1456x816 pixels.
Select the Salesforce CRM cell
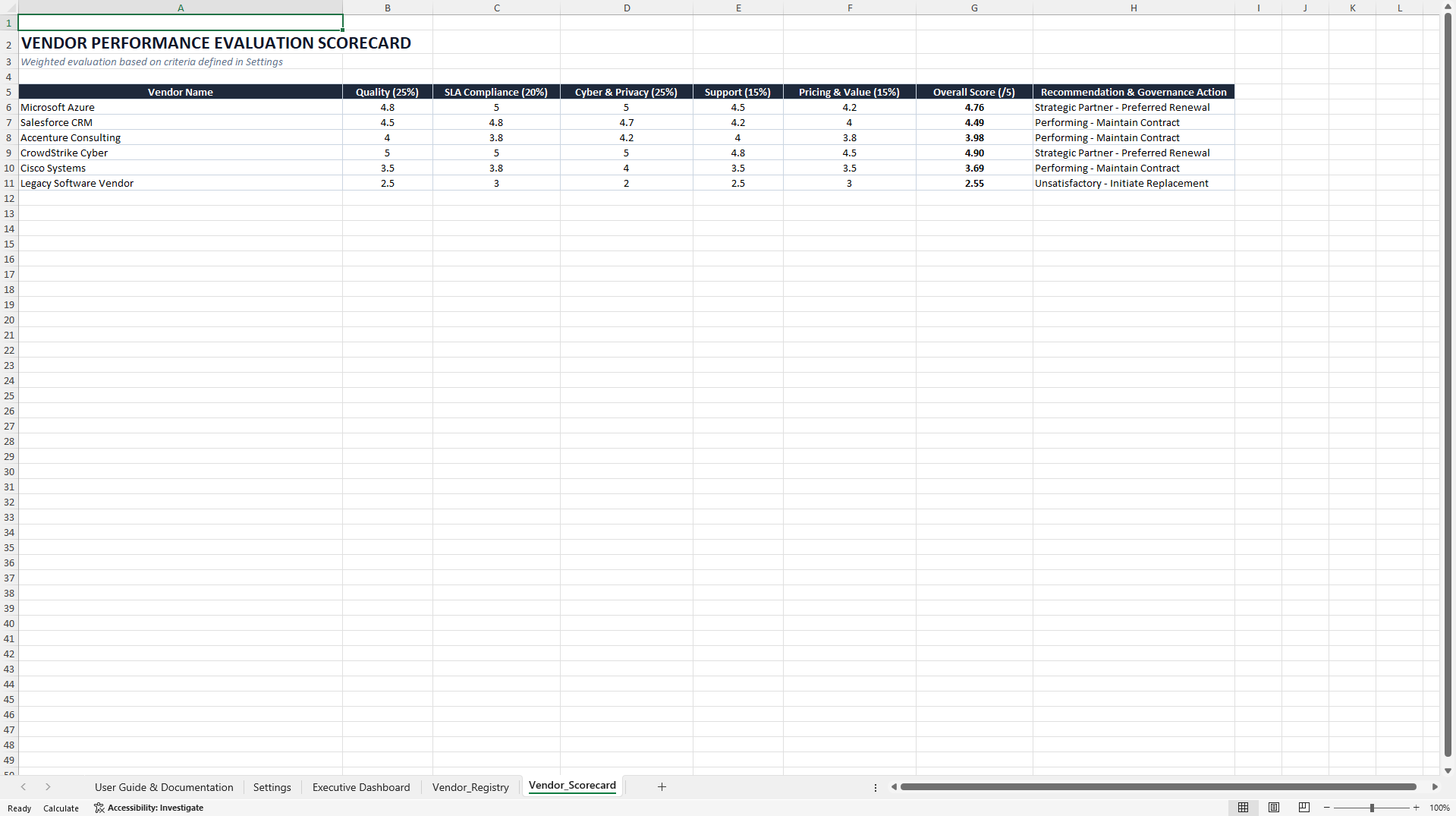181,122
